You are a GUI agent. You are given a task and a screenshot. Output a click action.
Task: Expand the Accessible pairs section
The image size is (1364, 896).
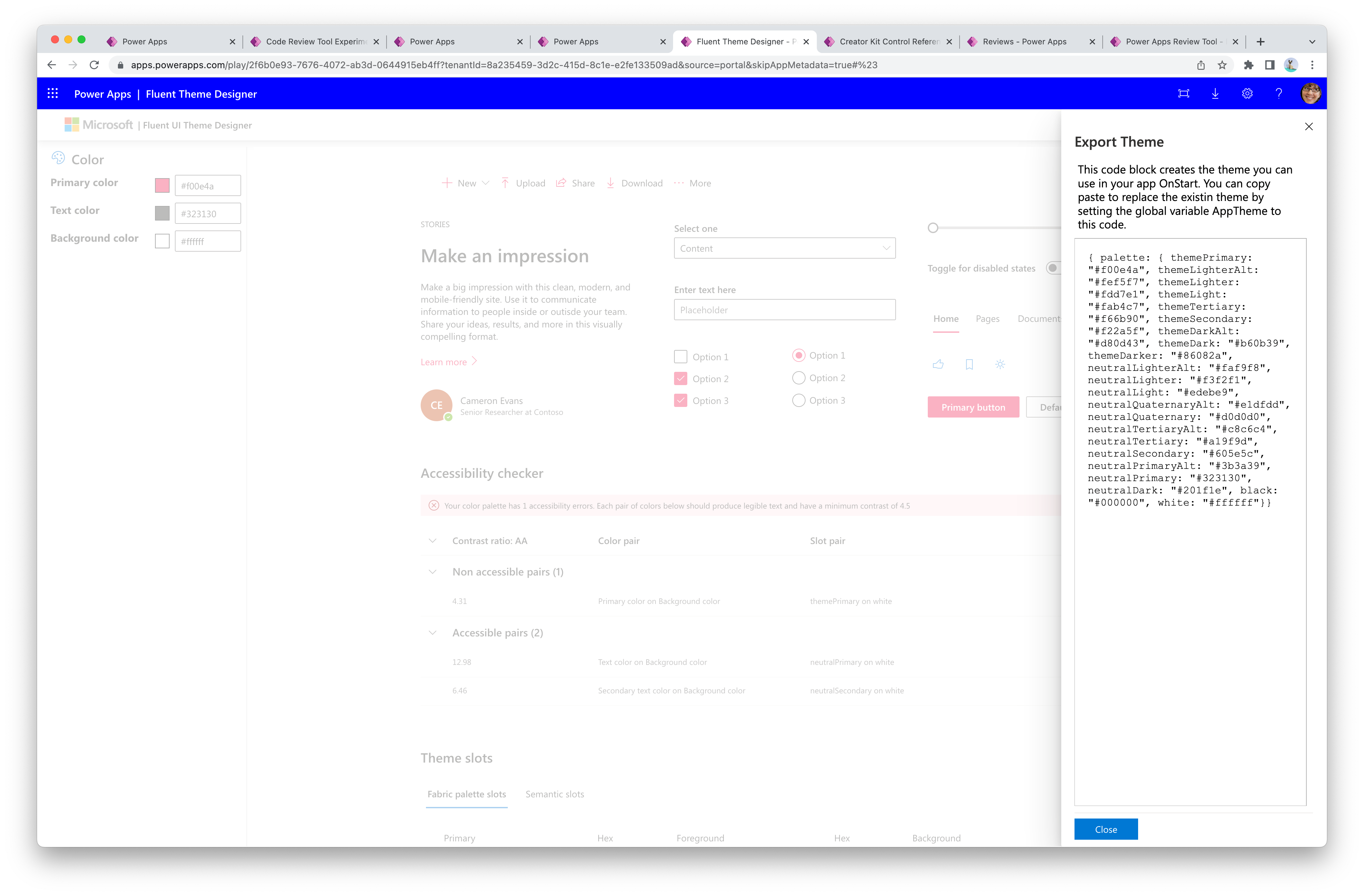[x=432, y=632]
